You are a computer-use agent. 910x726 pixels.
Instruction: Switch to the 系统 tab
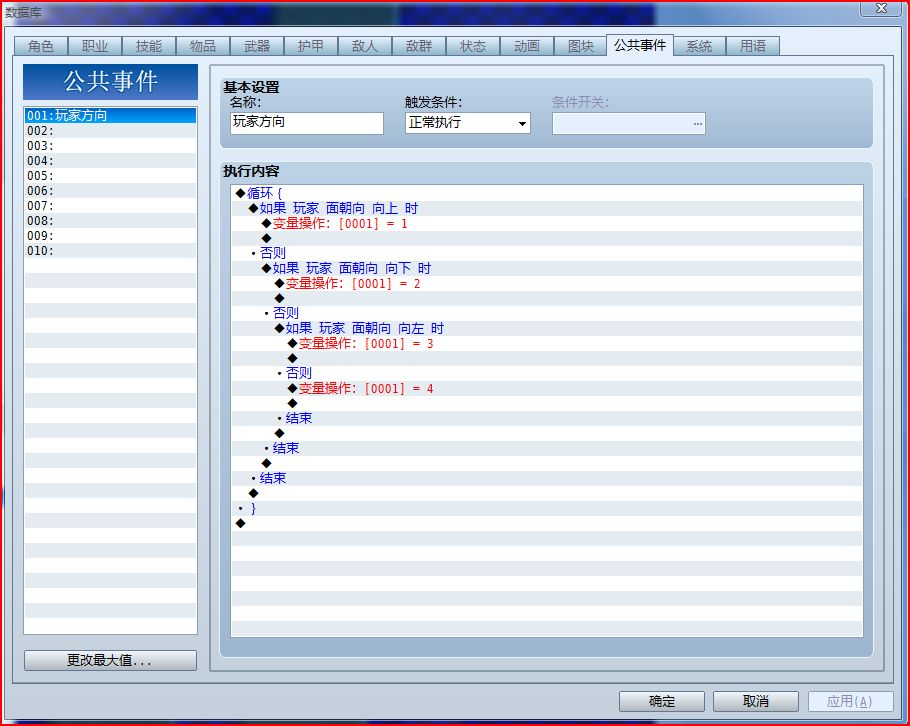point(699,46)
